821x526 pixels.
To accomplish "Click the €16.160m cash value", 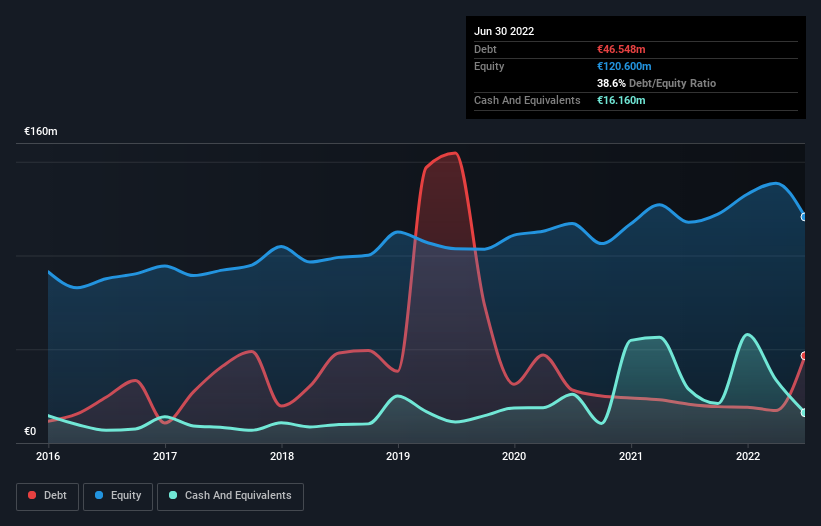I will coord(621,100).
